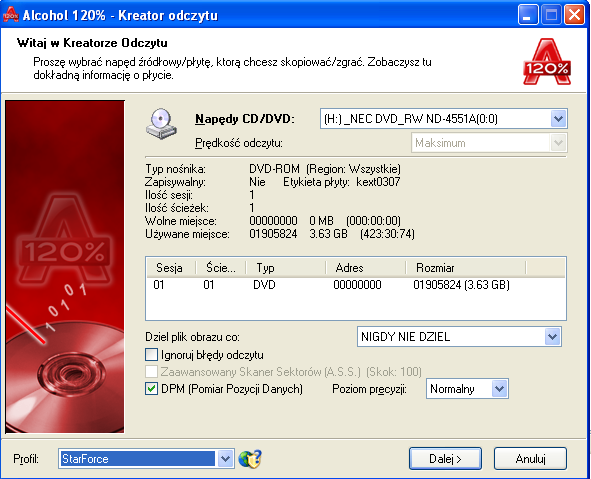The image size is (591, 479).
Task: Click the StarForce profile text field
Action: coord(137,459)
